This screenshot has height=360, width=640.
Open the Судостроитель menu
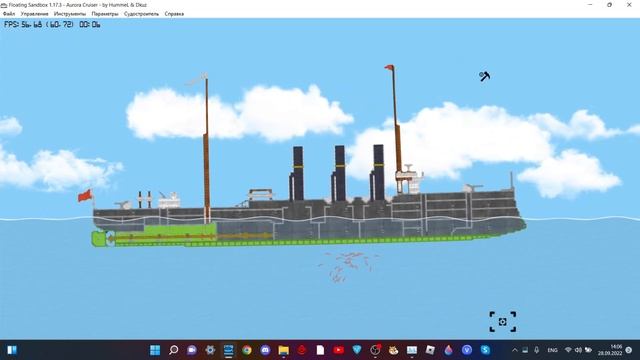click(x=141, y=14)
